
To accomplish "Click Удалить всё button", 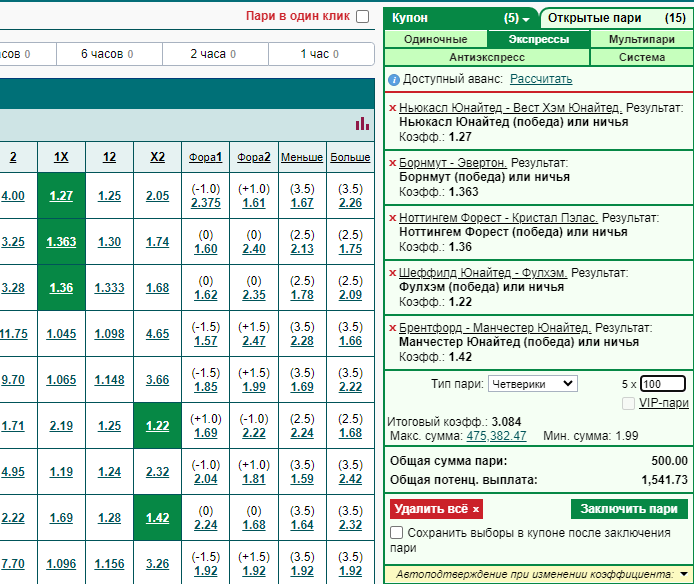I will coord(436,509).
